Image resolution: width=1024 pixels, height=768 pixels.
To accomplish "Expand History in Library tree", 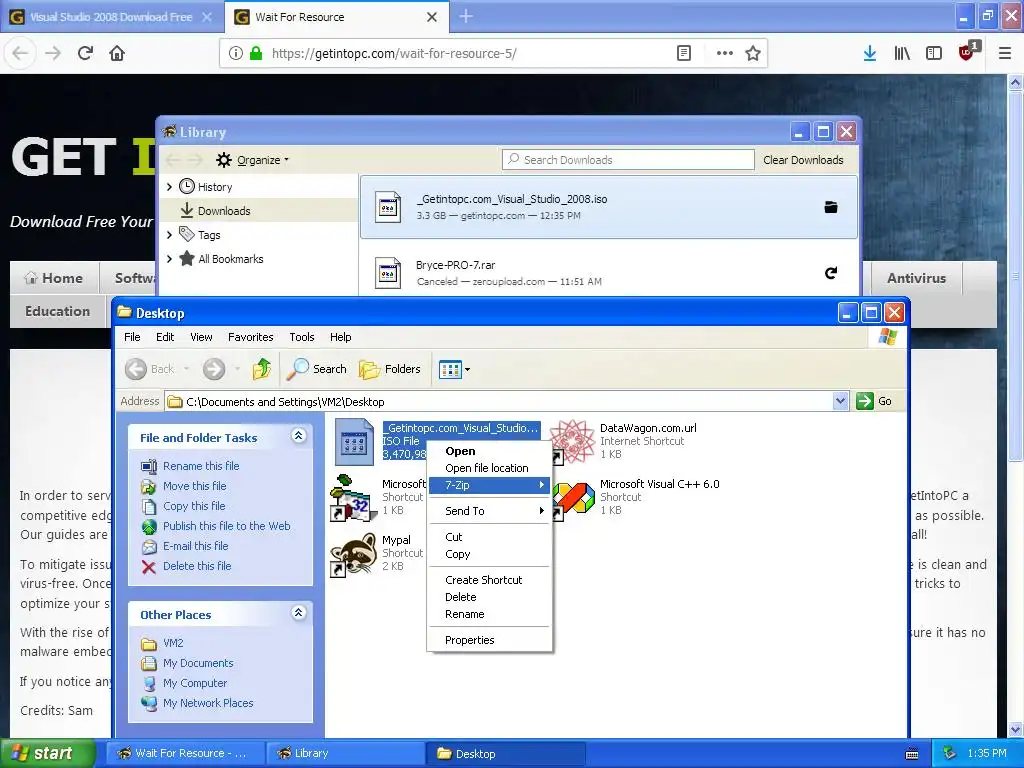I will click(x=170, y=187).
